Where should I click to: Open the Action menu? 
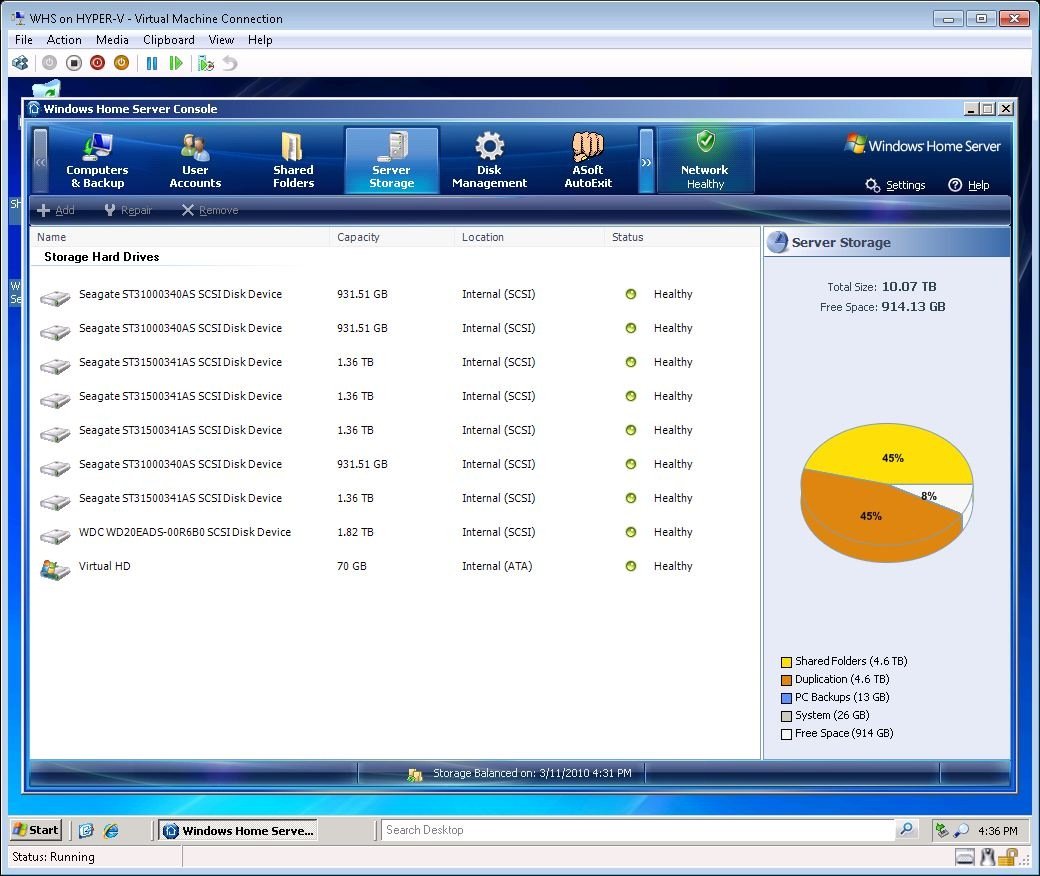click(64, 40)
